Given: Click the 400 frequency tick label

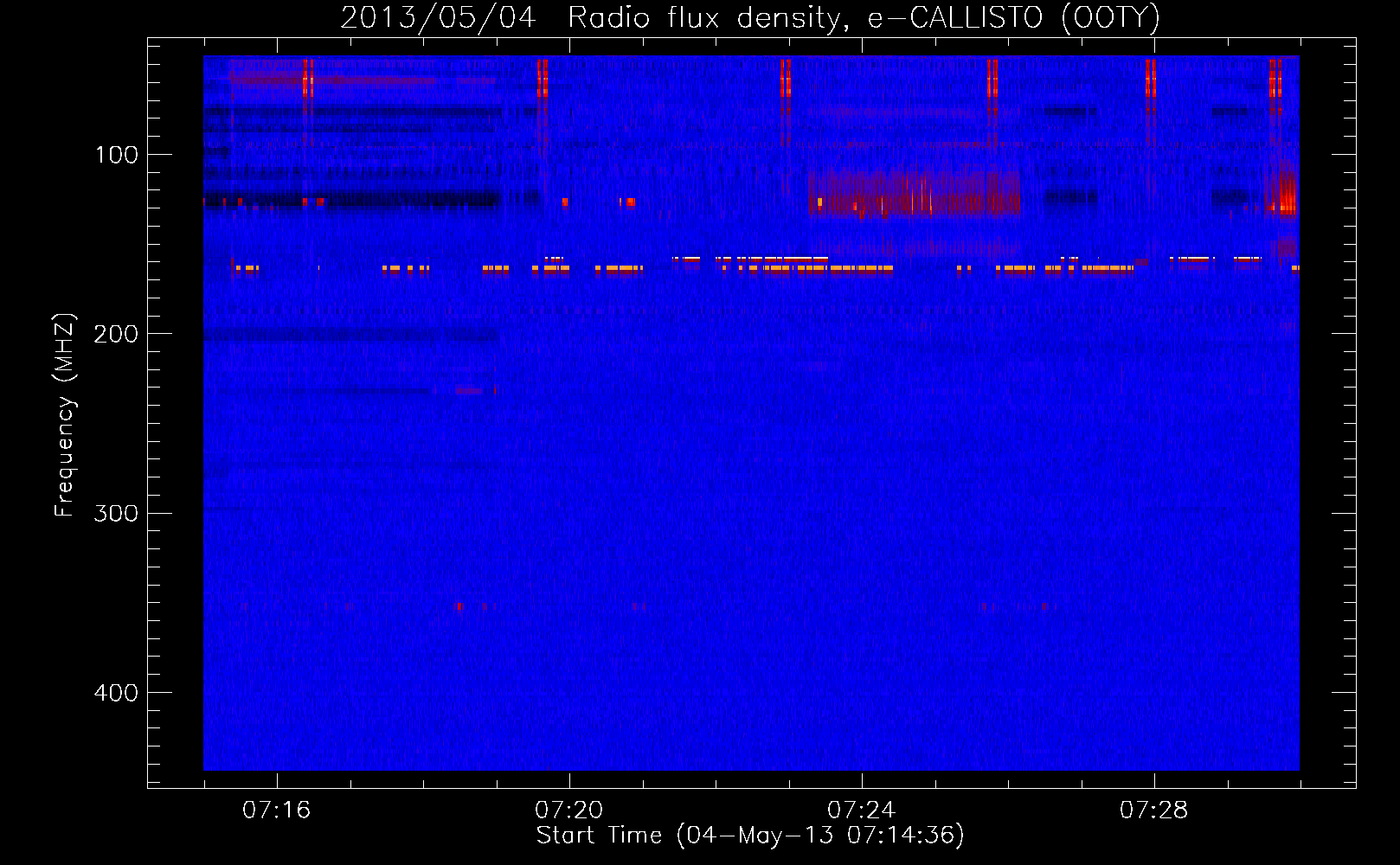Looking at the screenshot, I should click(116, 693).
